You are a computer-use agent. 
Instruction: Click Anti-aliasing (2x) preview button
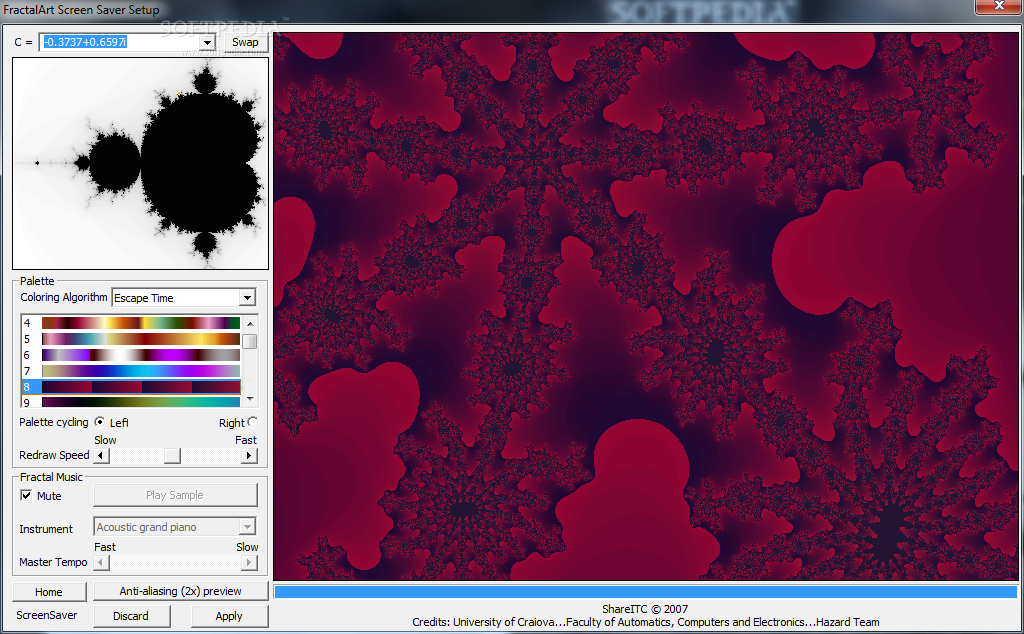tap(180, 591)
